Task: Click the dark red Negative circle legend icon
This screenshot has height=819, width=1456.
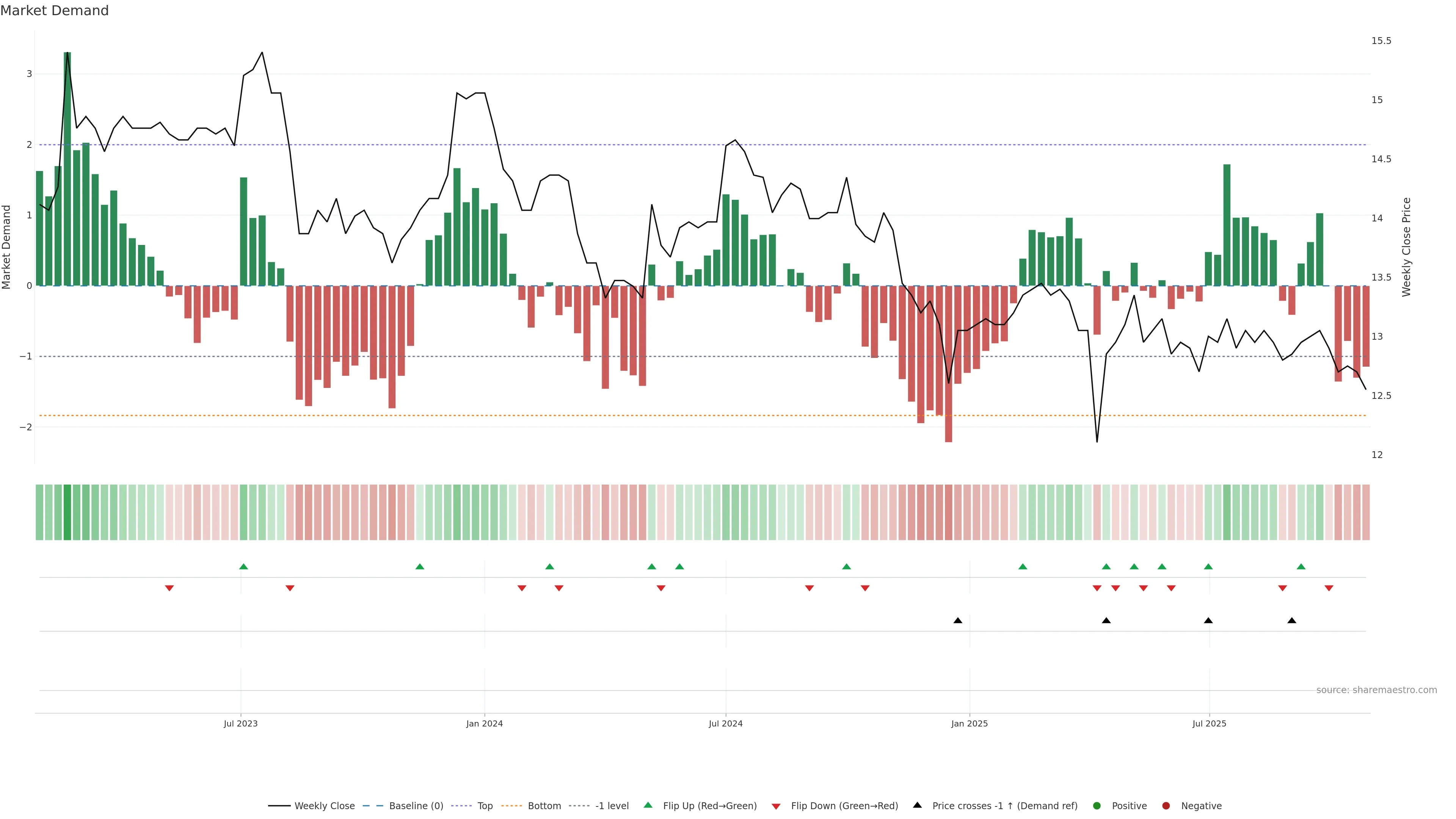Action: pos(1166,805)
